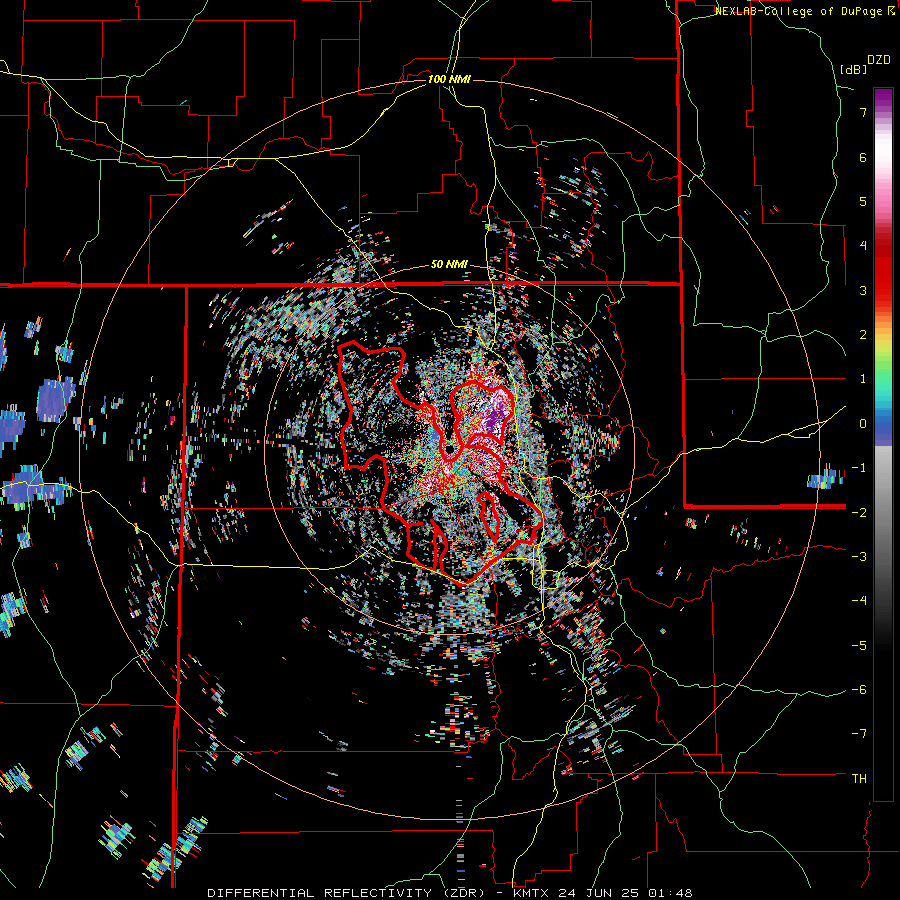Viewport: 900px width, 900px height.
Task: Click the positive 3 scale value
Action: [863, 290]
